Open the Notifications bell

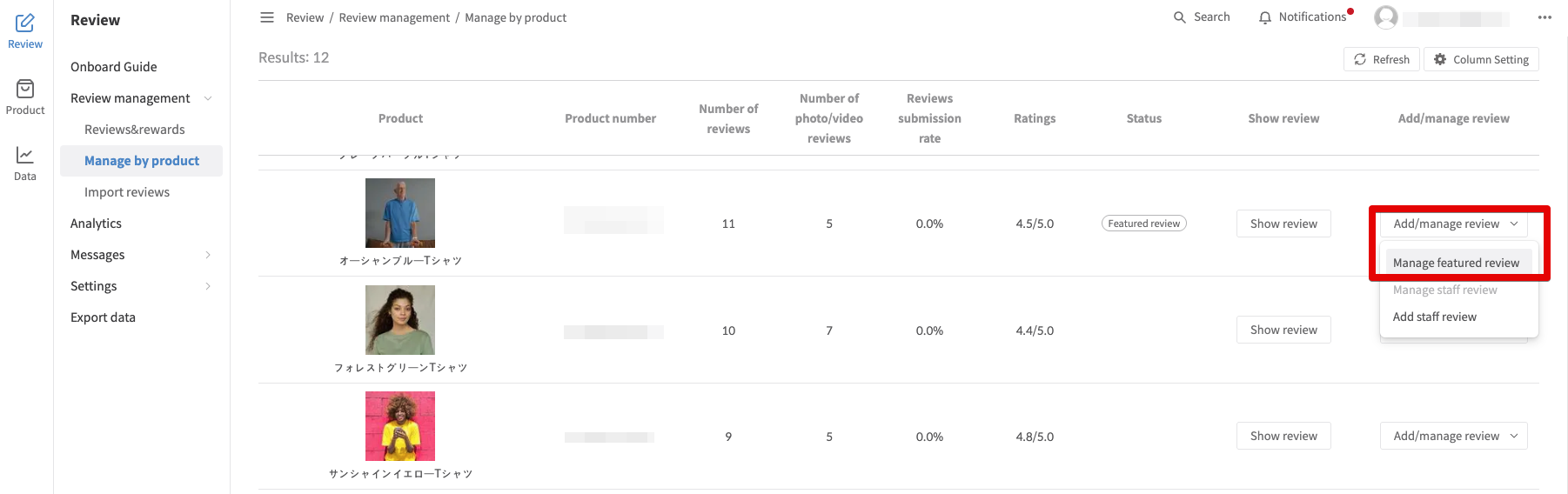(x=1265, y=17)
